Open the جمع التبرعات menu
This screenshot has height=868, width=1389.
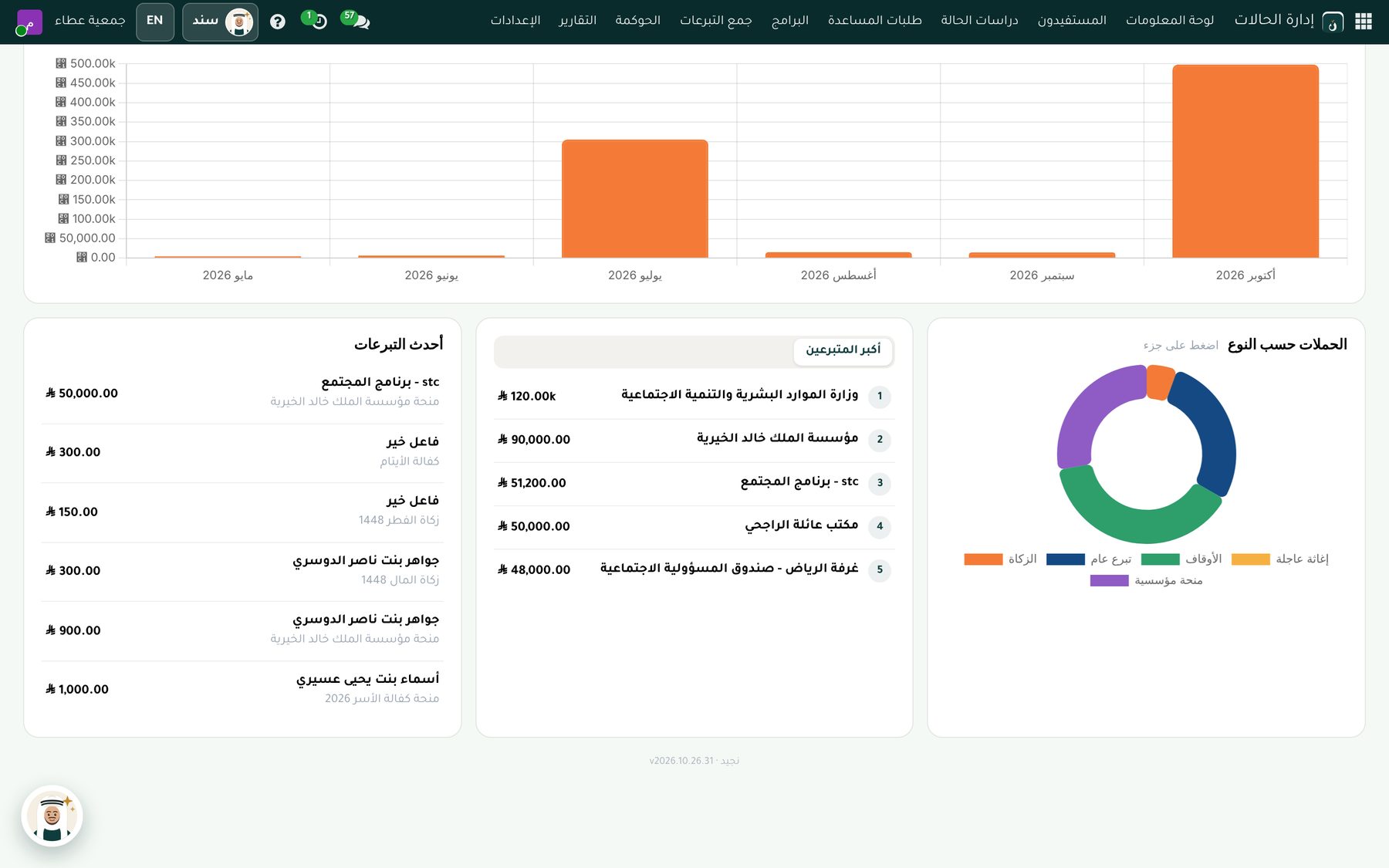[716, 20]
